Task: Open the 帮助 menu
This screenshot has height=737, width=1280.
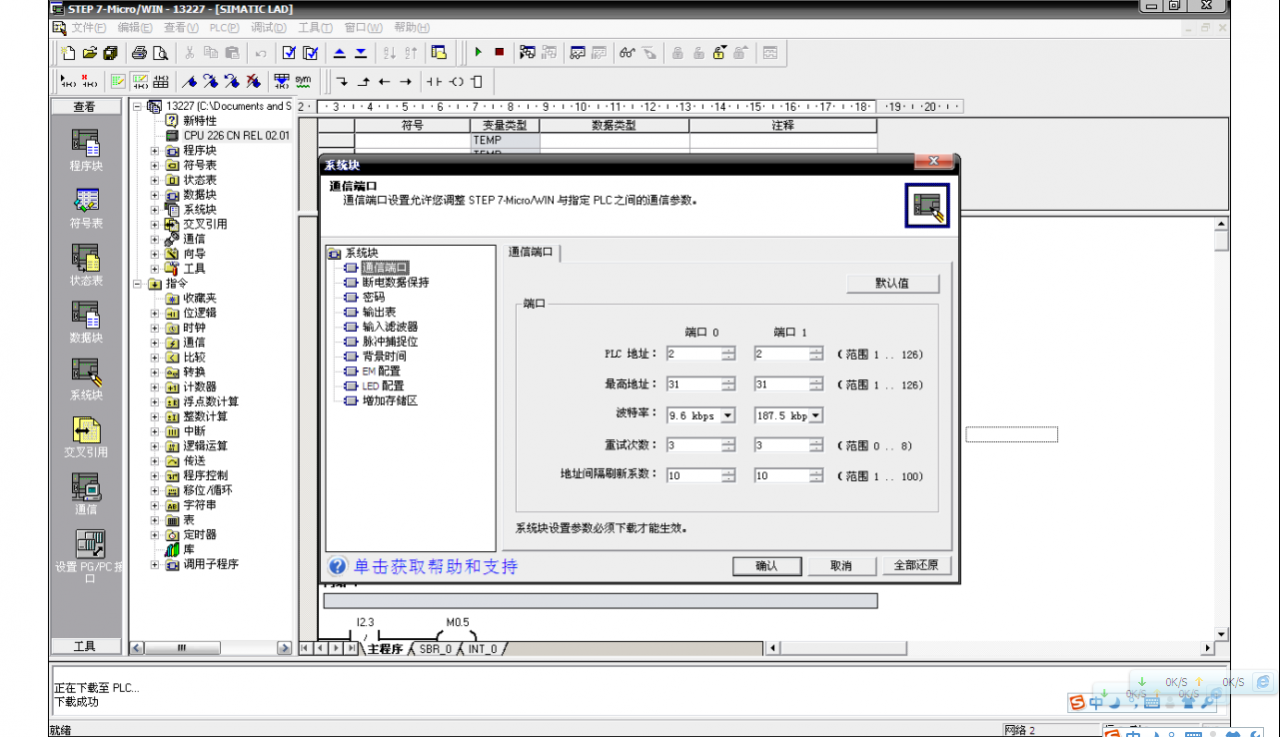Action: coord(411,28)
